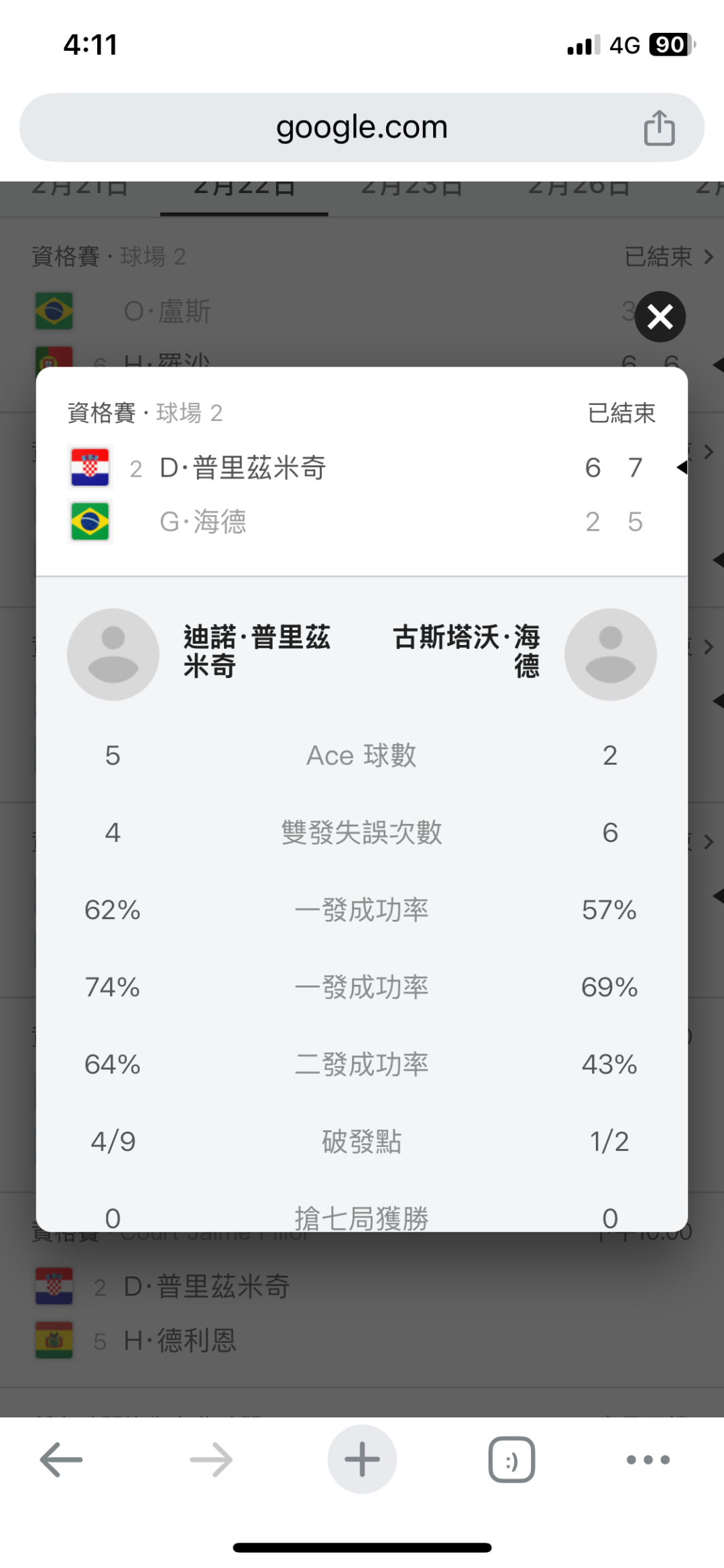Screen dimensions: 724x1568
Task: Tap the browser forward arrow
Action: point(211,1459)
